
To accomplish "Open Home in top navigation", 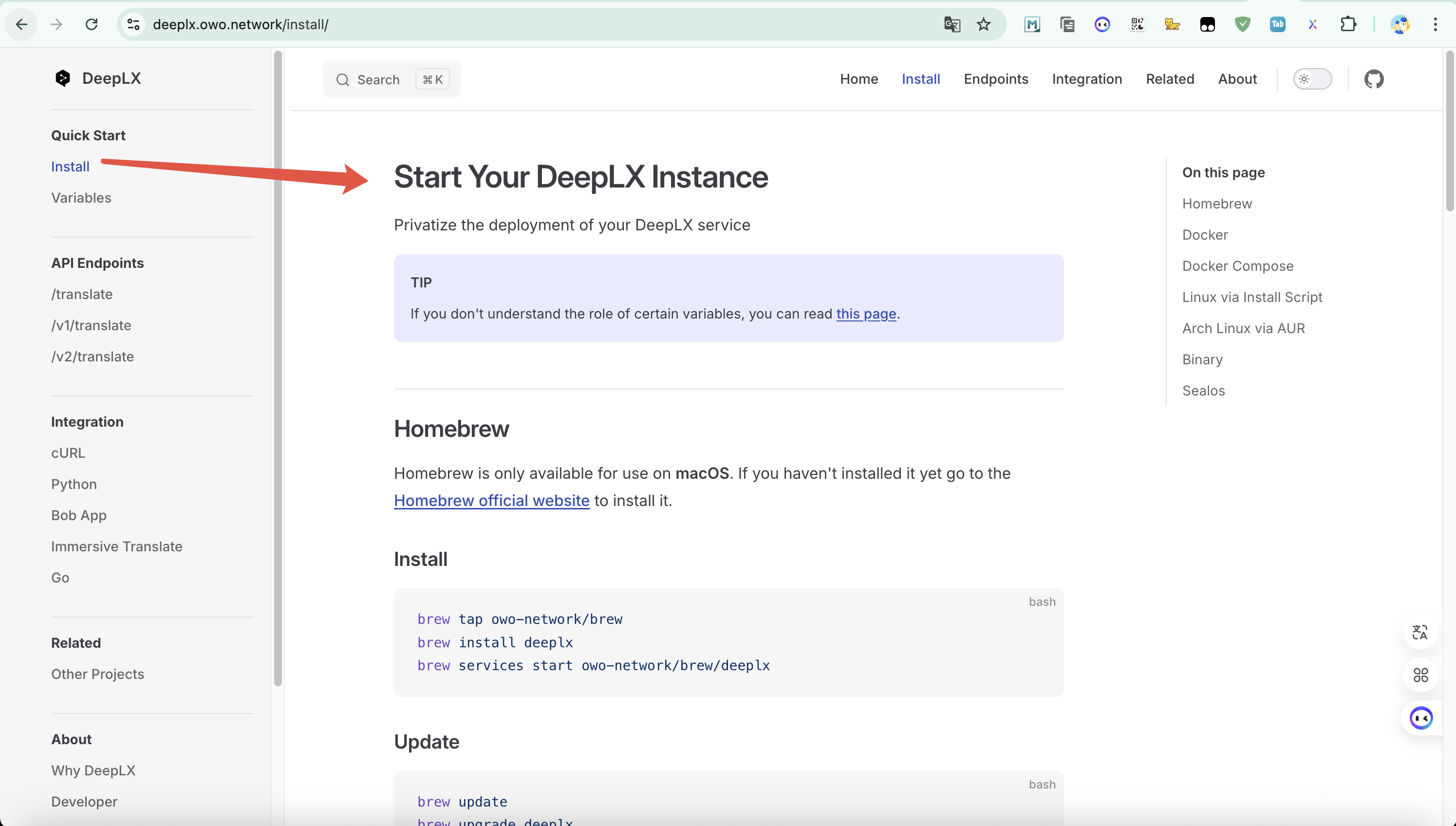I will click(x=859, y=79).
